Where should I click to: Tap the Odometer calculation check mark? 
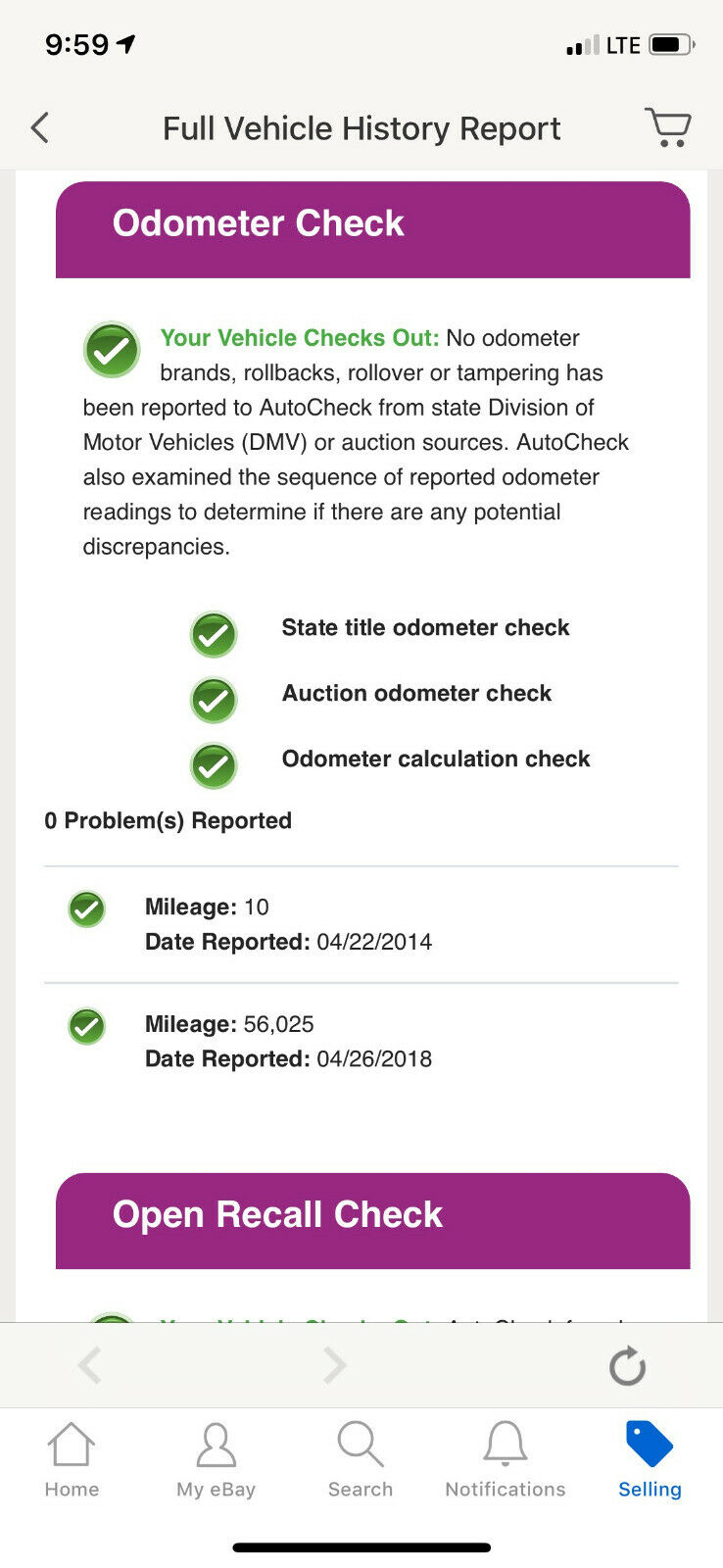214,765
